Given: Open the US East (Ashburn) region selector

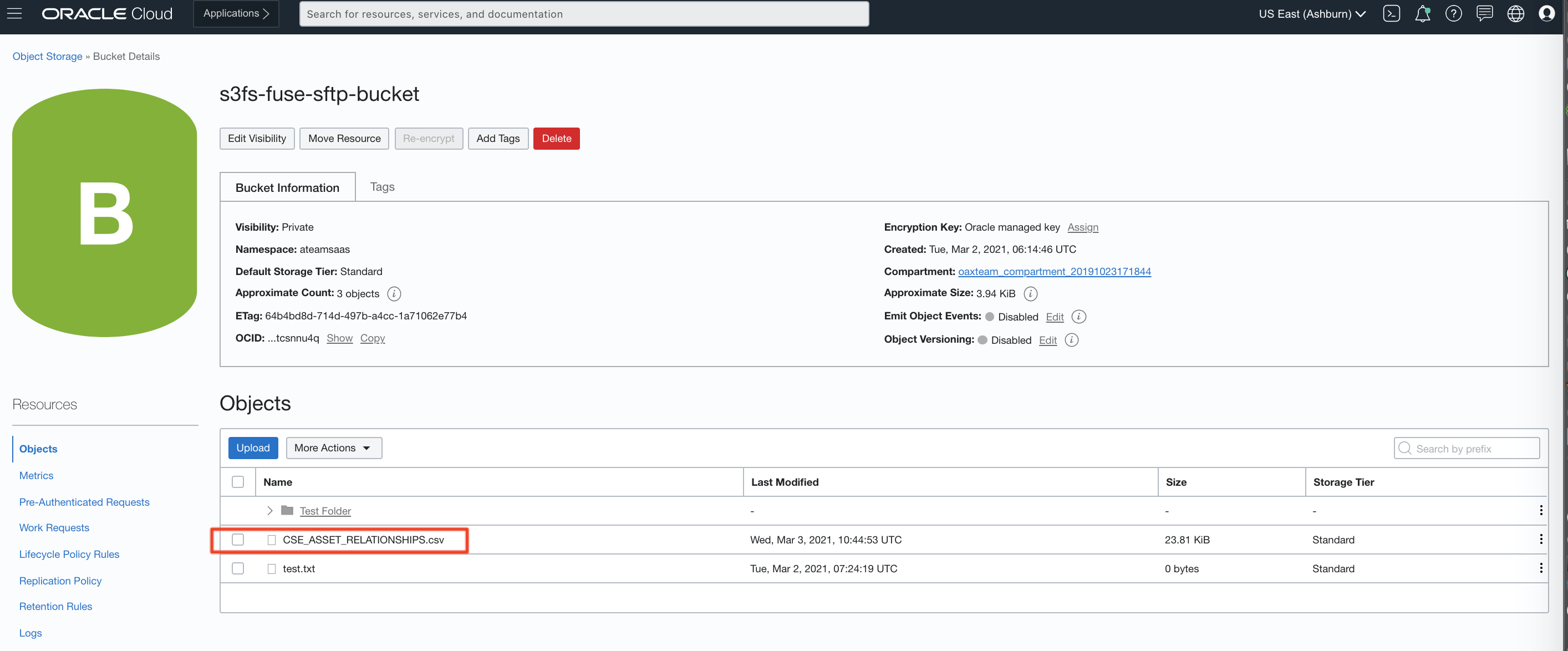Looking at the screenshot, I should coord(1312,13).
